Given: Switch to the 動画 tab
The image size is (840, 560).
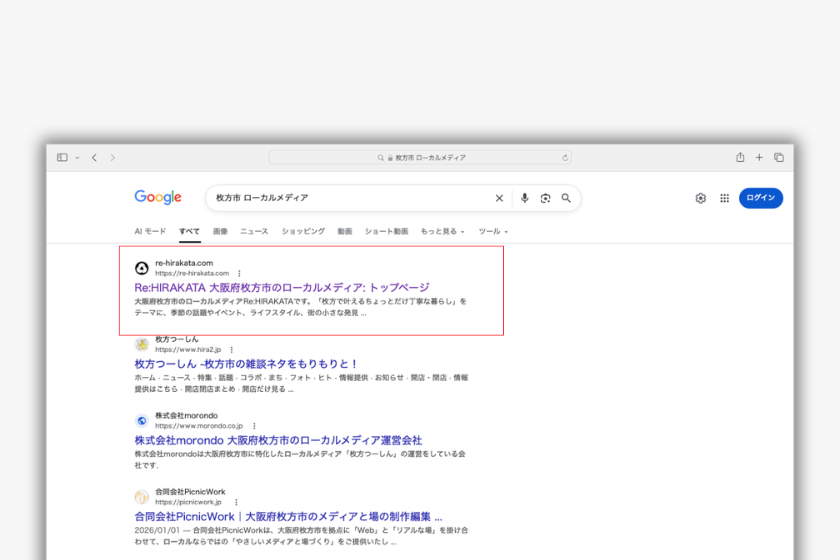Looking at the screenshot, I should (x=345, y=232).
